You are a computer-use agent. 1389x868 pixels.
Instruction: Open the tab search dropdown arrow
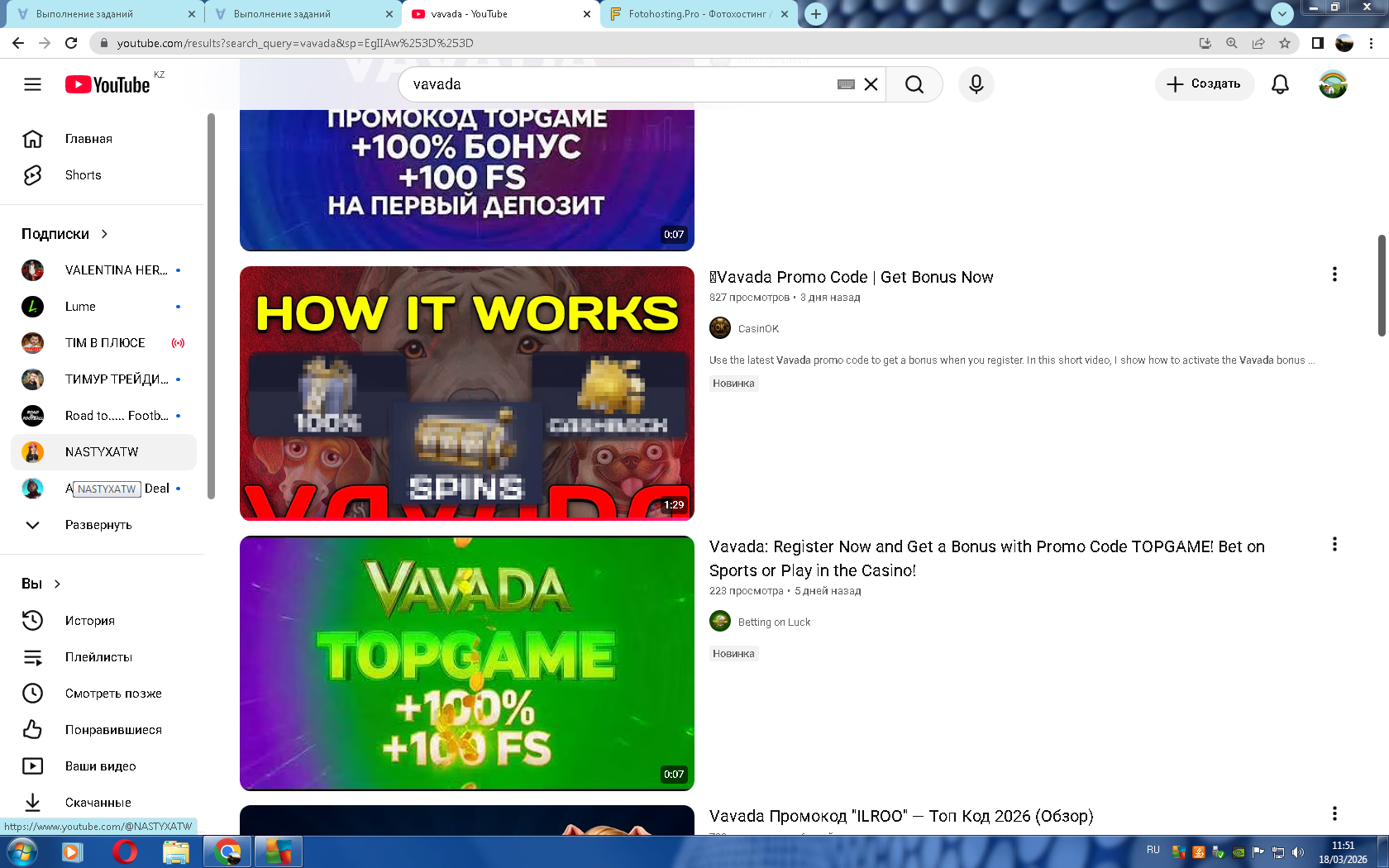pyautogui.click(x=1282, y=14)
